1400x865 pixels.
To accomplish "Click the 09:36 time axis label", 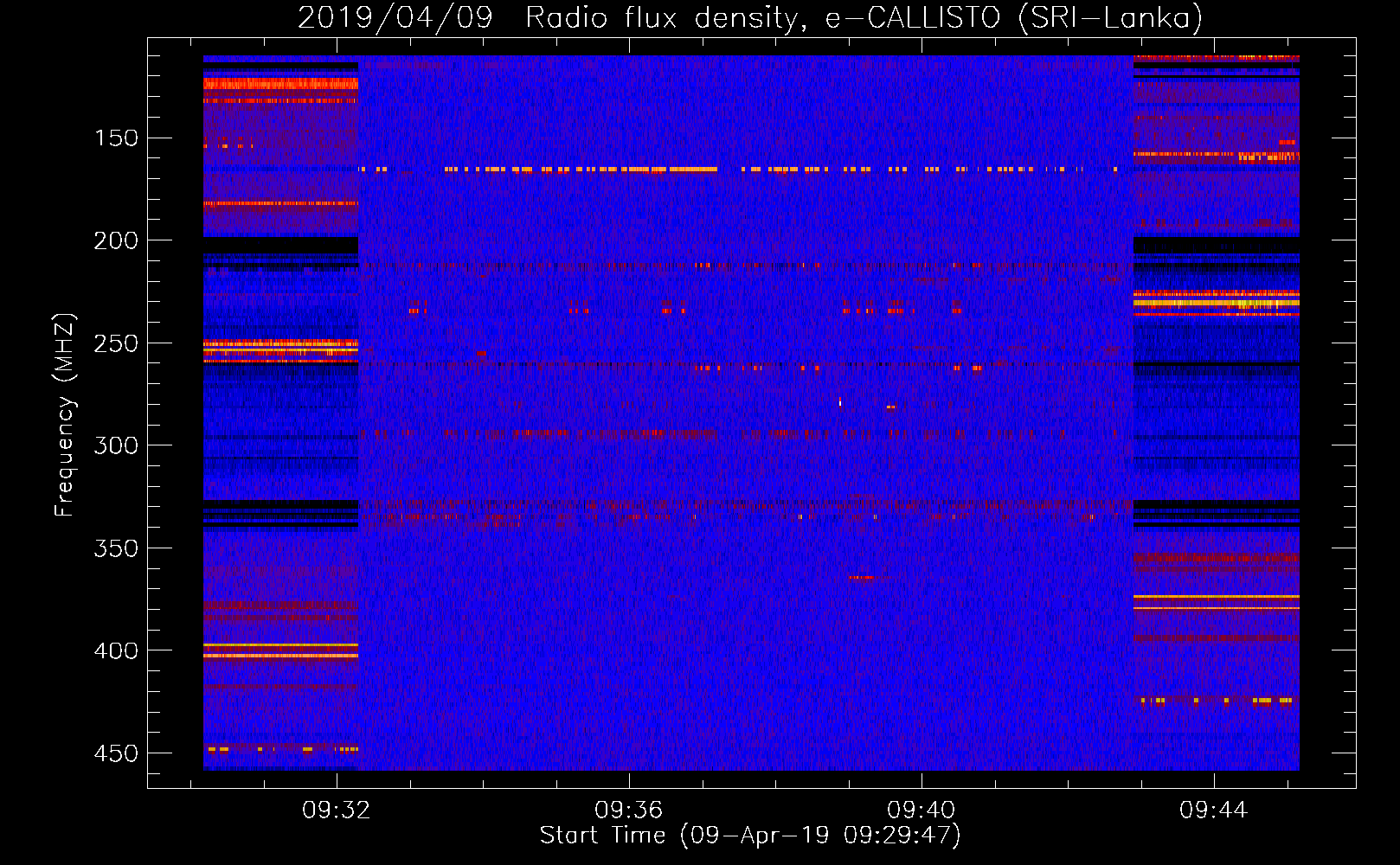I will tap(628, 810).
